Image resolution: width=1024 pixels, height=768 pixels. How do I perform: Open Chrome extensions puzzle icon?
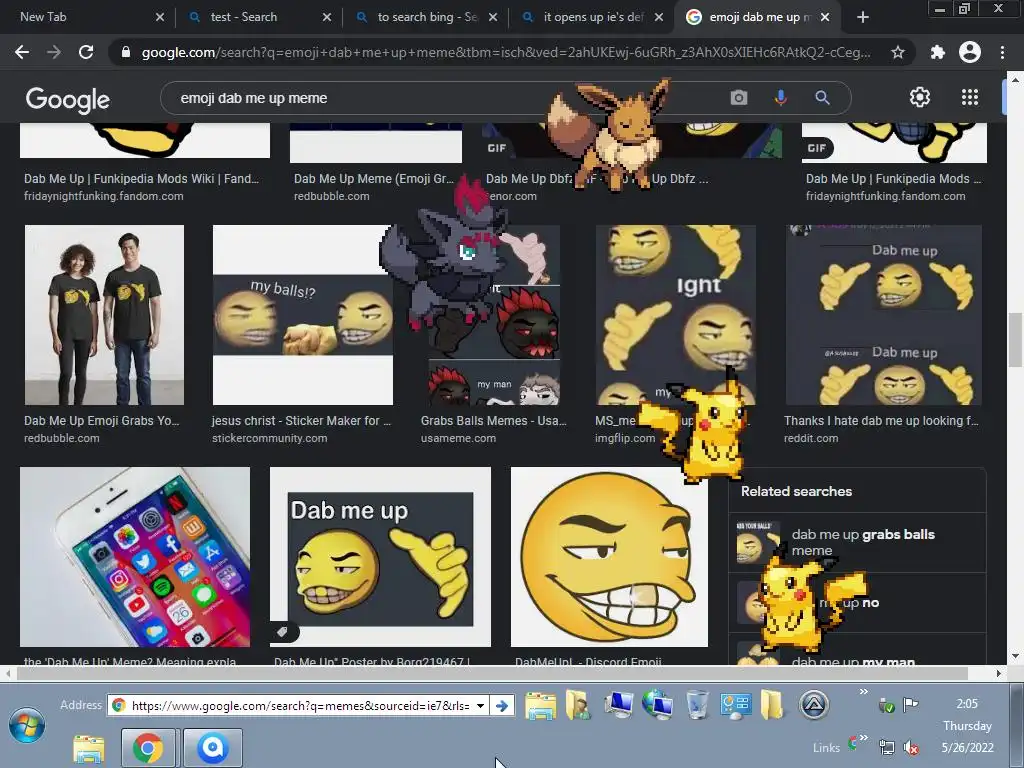(x=938, y=52)
